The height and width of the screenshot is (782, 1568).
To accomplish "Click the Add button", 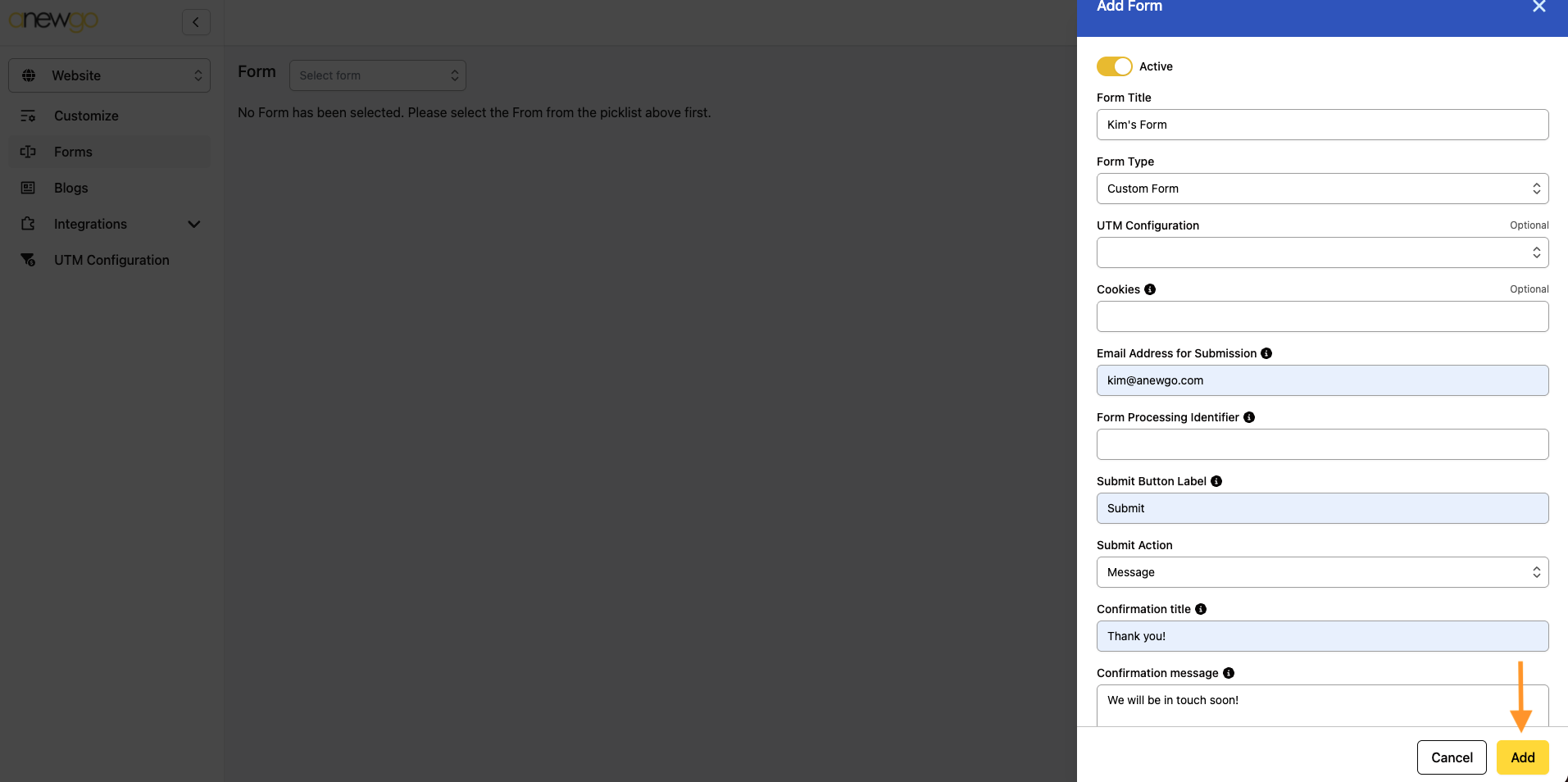I will point(1522,757).
